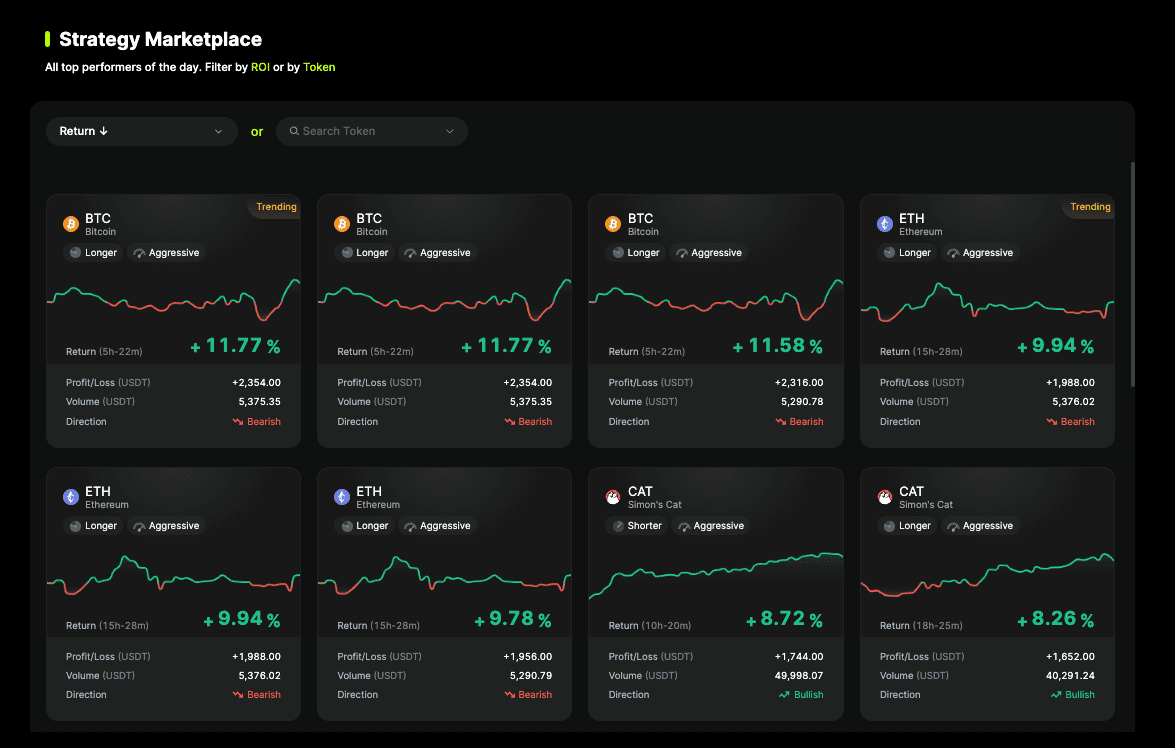Click the marketplace list vertical scrollbar
Image resolution: width=1175 pixels, height=748 pixels.
1132,274
